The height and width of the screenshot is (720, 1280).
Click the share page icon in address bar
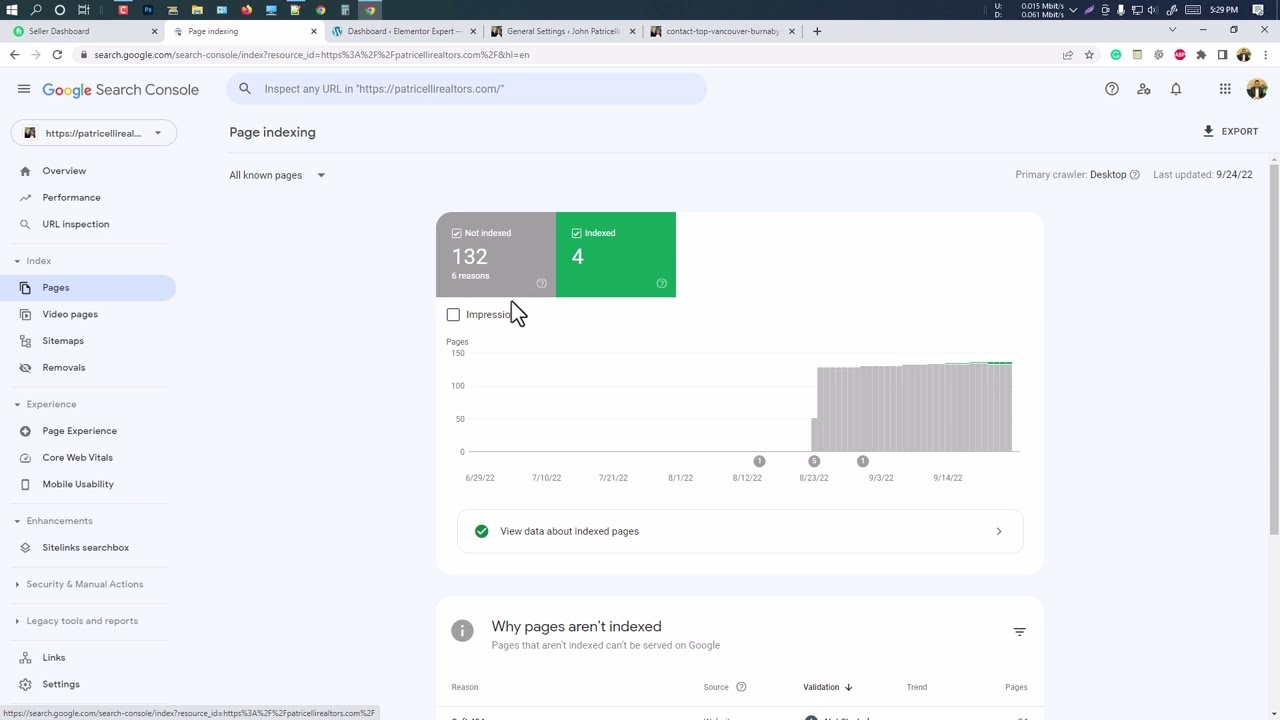coord(1068,55)
